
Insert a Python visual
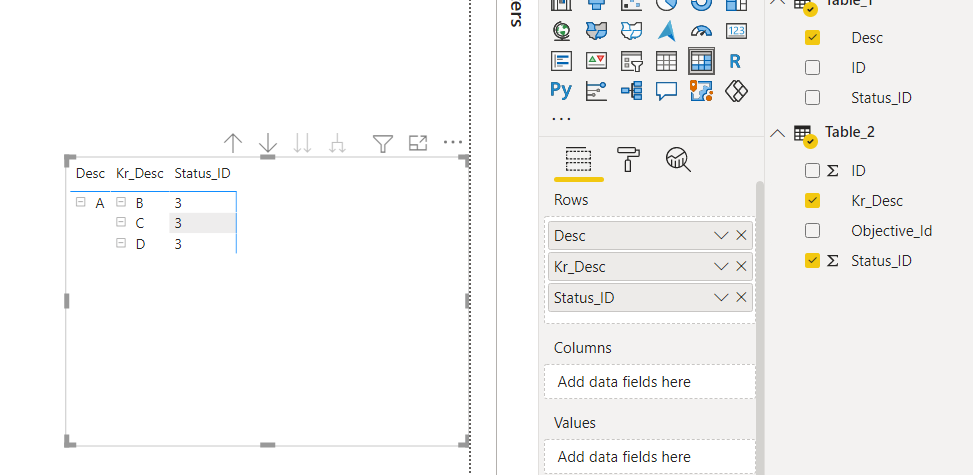pos(561,91)
